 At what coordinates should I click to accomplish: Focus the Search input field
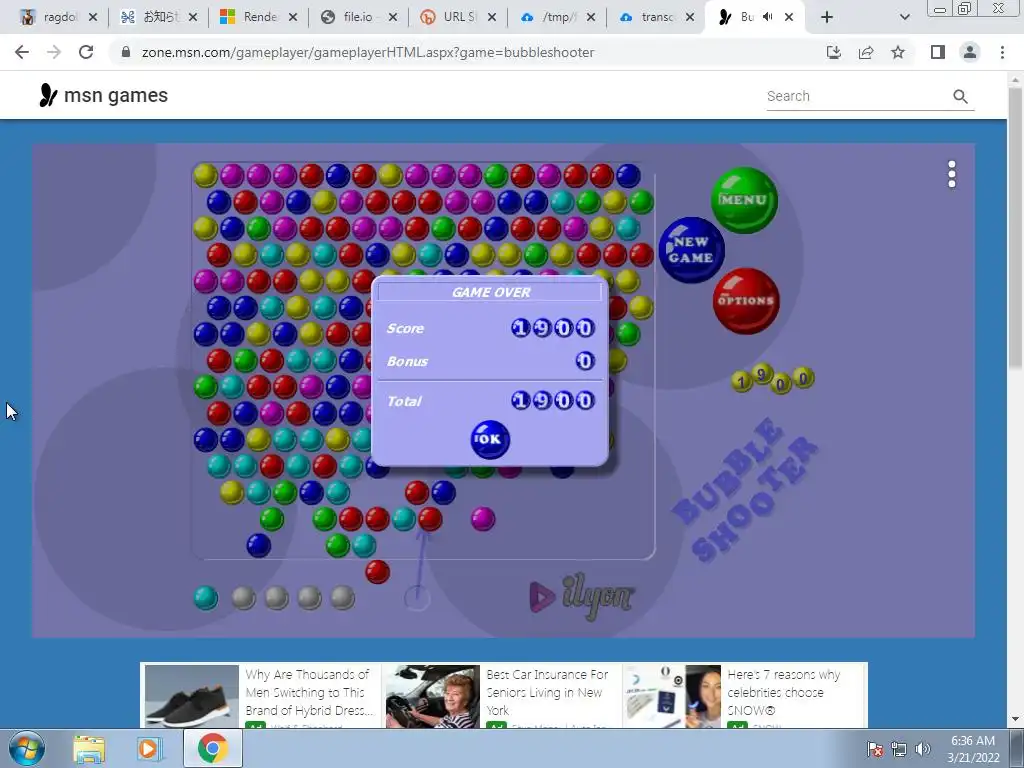click(x=857, y=96)
